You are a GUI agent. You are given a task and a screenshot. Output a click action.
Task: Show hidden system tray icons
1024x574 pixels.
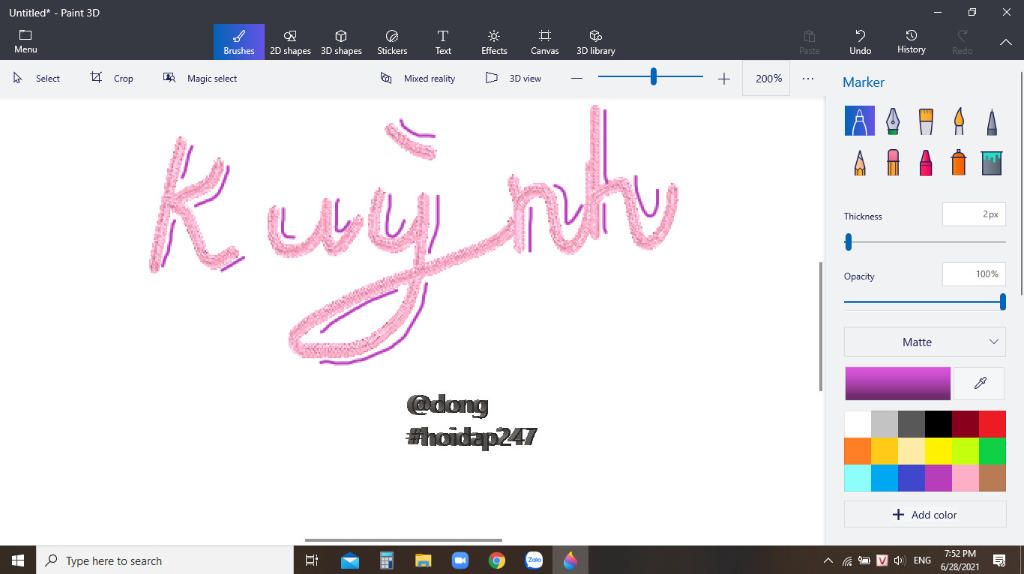pyautogui.click(x=828, y=560)
